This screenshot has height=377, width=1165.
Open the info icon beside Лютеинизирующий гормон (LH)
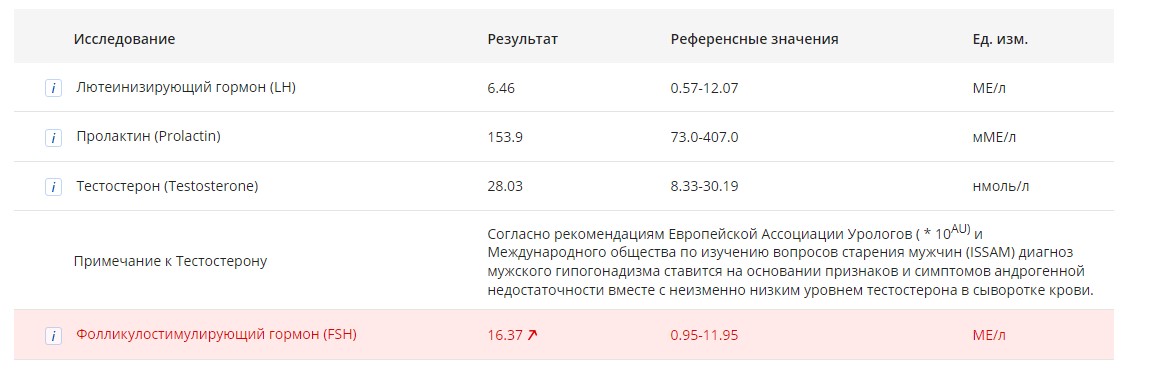click(x=53, y=88)
